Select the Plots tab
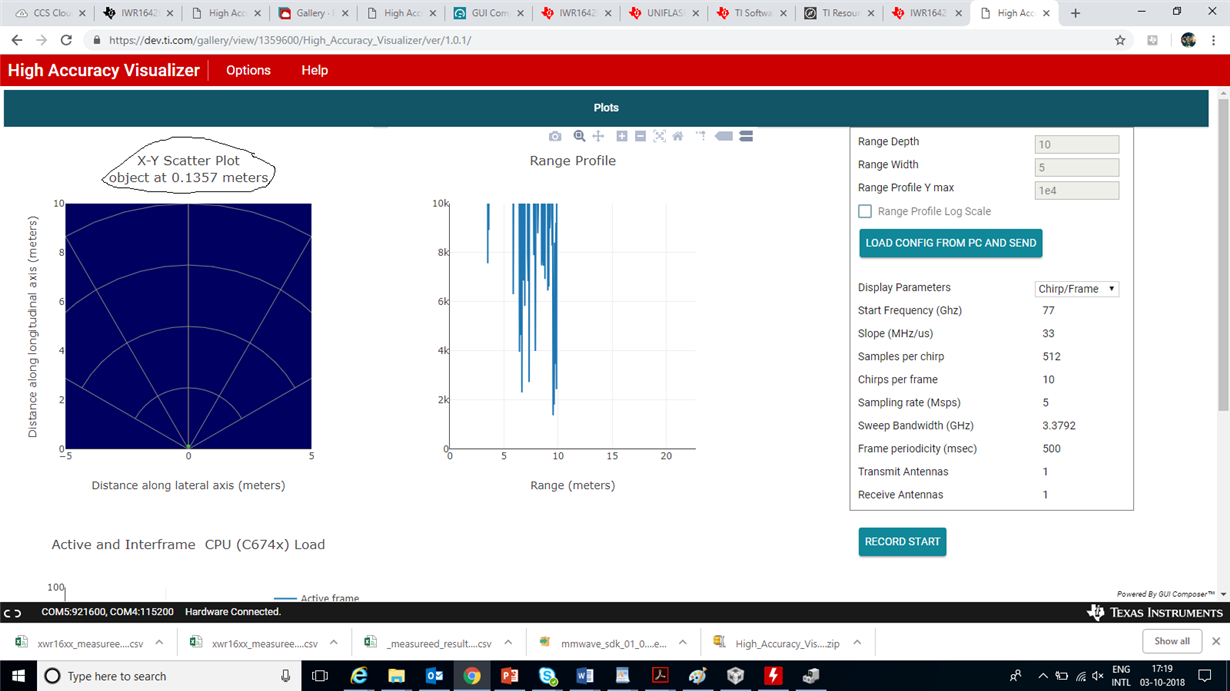The height and width of the screenshot is (691, 1230). coord(606,108)
